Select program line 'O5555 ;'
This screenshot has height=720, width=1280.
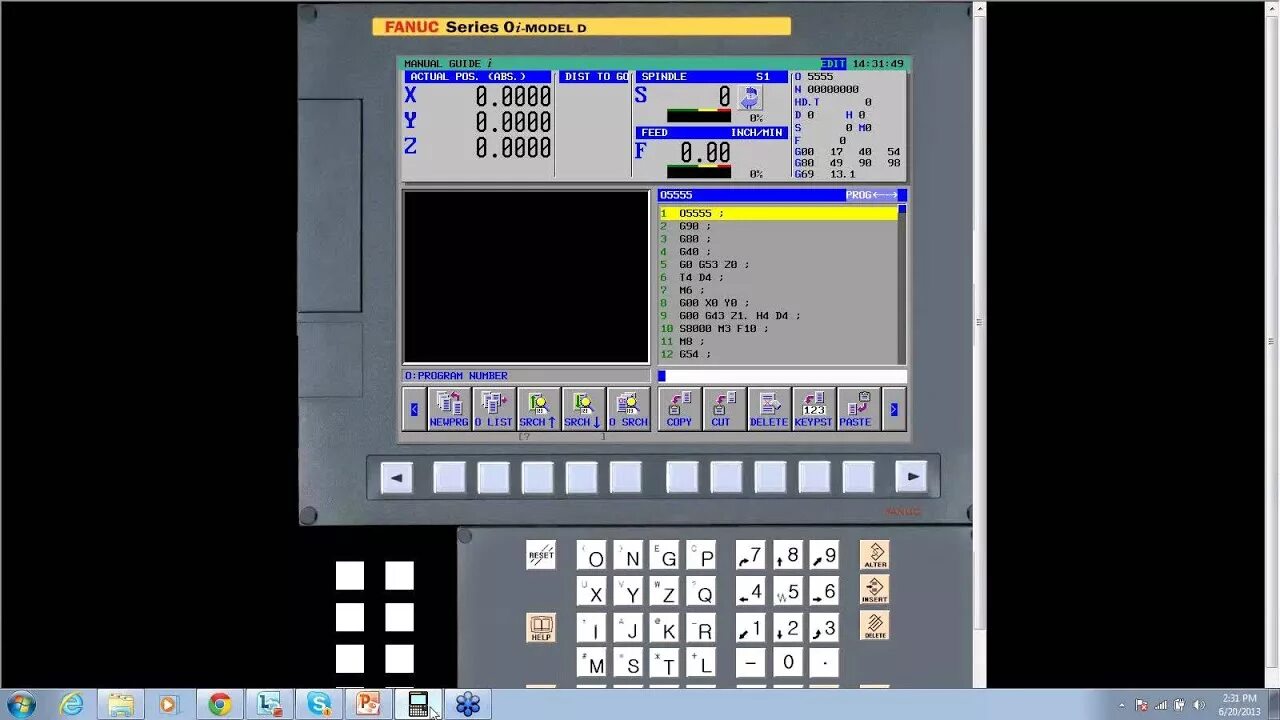tap(778, 213)
